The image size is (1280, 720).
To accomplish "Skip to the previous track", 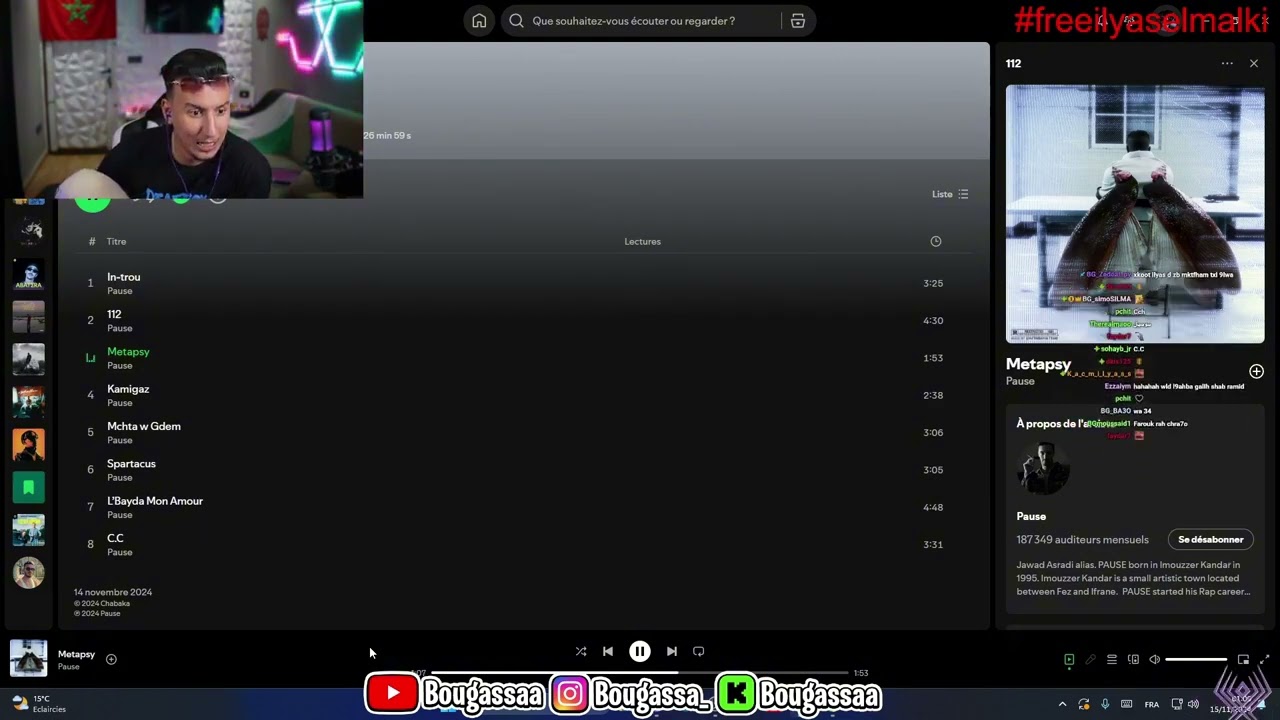I will coord(608,651).
